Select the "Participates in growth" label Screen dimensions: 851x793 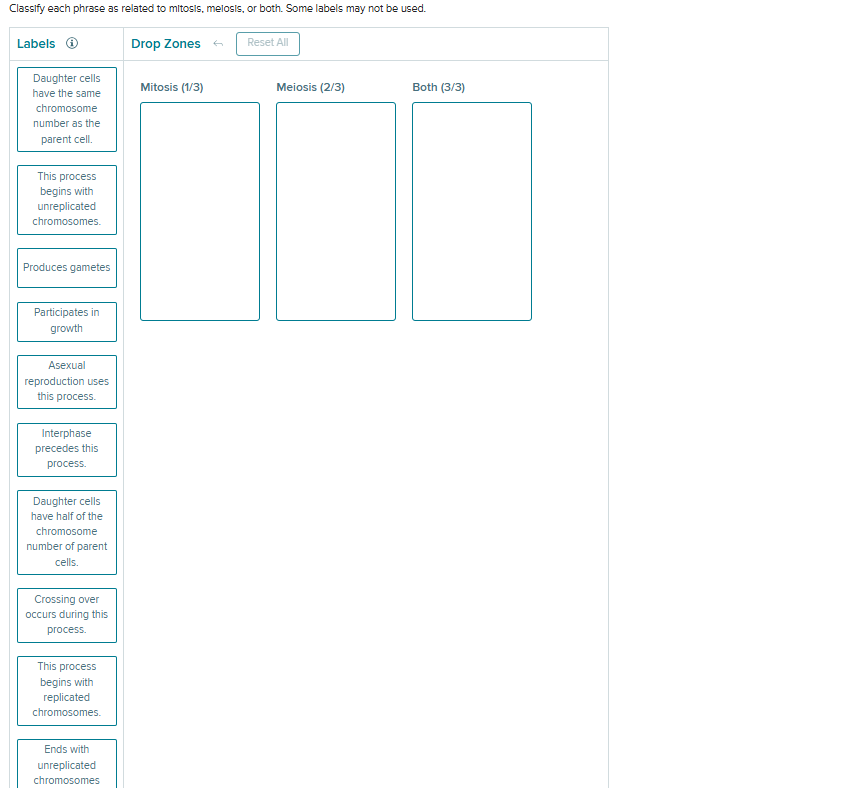(x=66, y=321)
